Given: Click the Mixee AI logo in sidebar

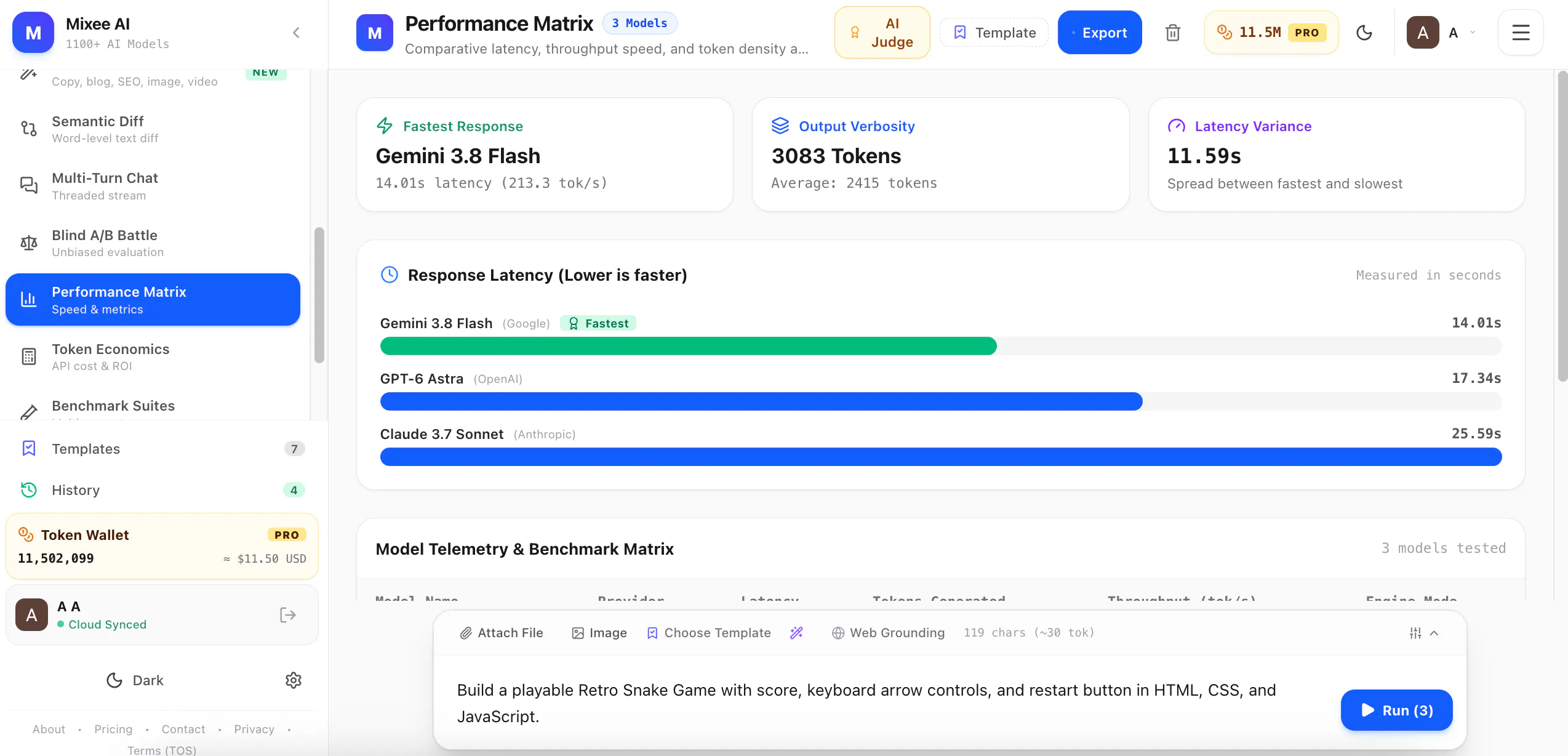Looking at the screenshot, I should click(33, 33).
